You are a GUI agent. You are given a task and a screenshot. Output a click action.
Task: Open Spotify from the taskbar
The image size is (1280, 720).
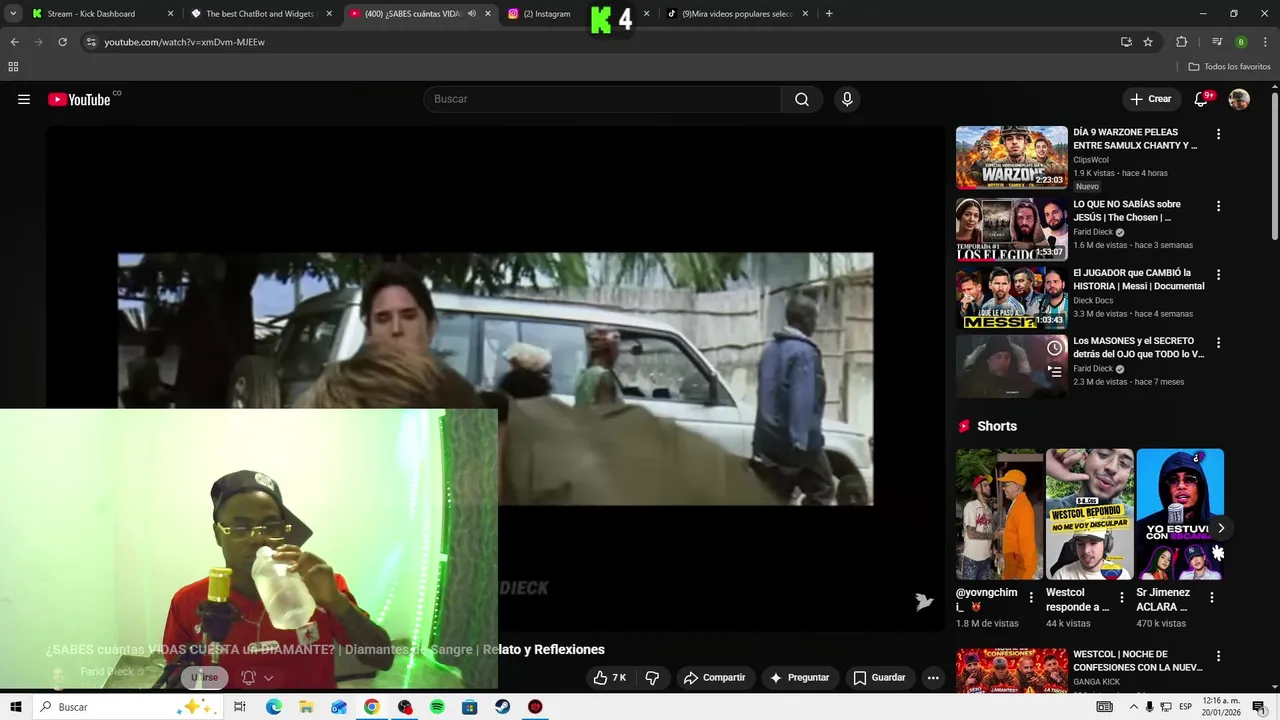(437, 707)
